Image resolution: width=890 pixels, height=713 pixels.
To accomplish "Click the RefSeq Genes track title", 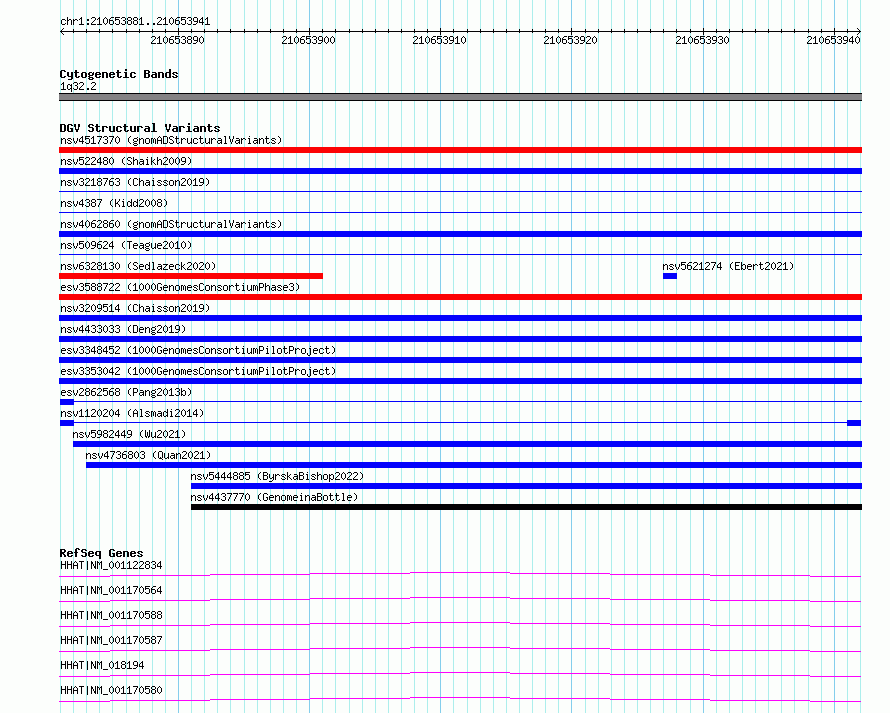I will pyautogui.click(x=101, y=553).
